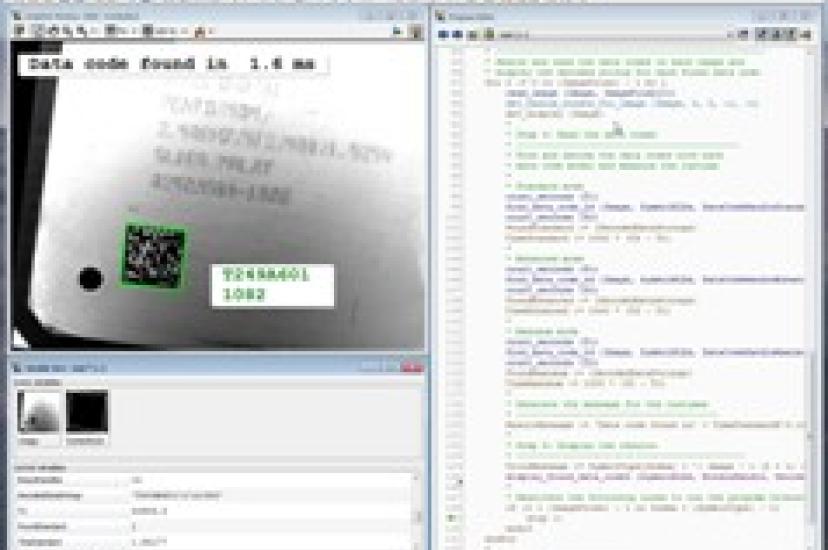
Task: Click the first of three grouped icons at the right of the Program toolbar
Action: click(x=761, y=35)
